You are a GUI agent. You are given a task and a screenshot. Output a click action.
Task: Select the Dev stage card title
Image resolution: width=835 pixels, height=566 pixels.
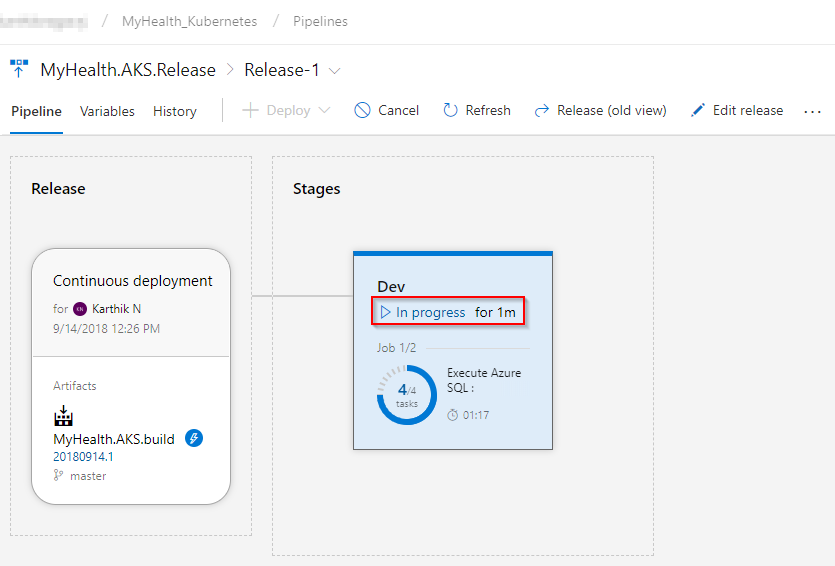391,286
